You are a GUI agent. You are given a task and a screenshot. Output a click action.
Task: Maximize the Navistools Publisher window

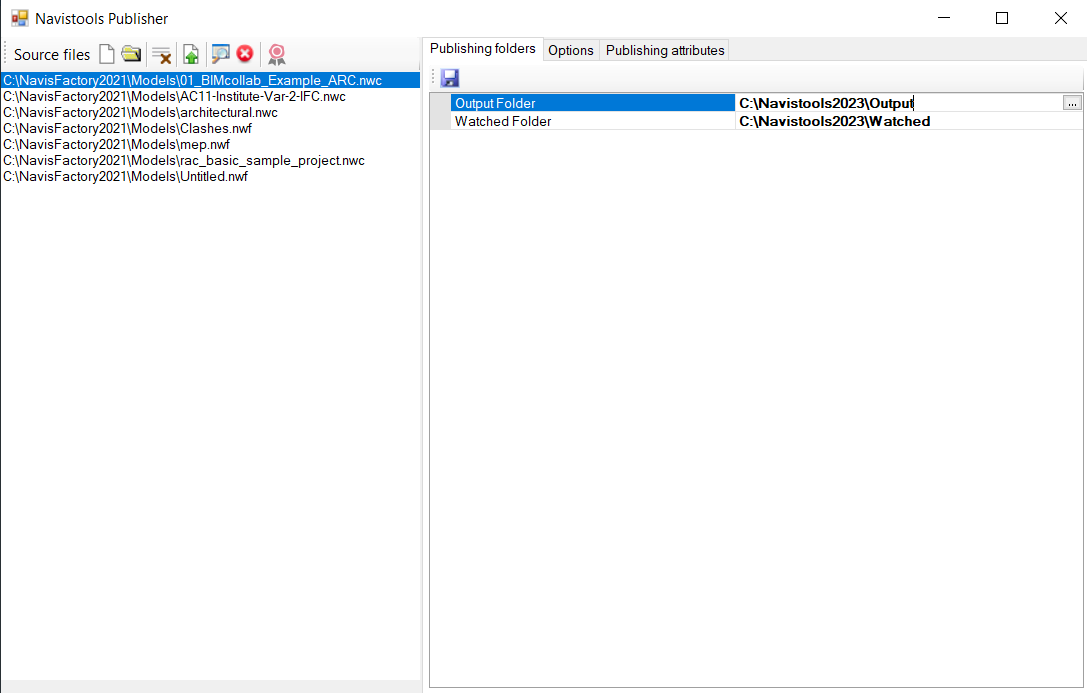1002,18
